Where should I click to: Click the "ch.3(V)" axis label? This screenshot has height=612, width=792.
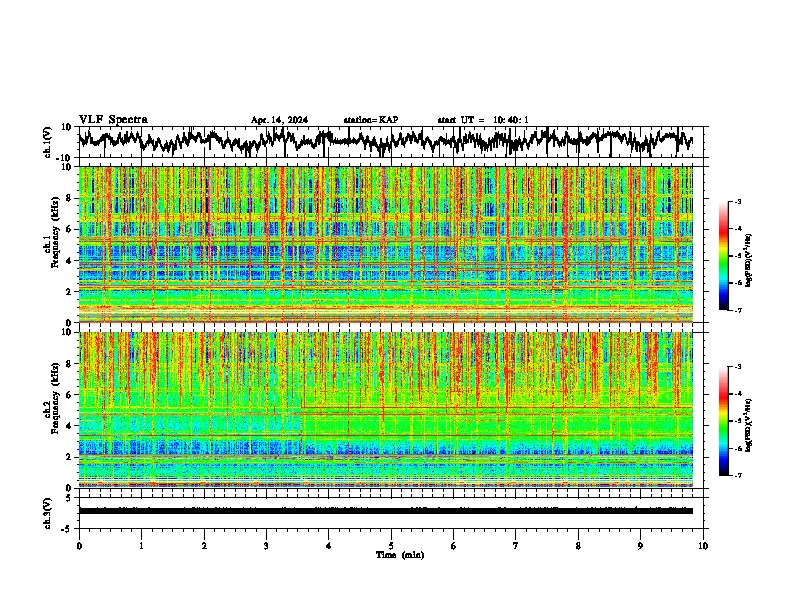(x=48, y=513)
